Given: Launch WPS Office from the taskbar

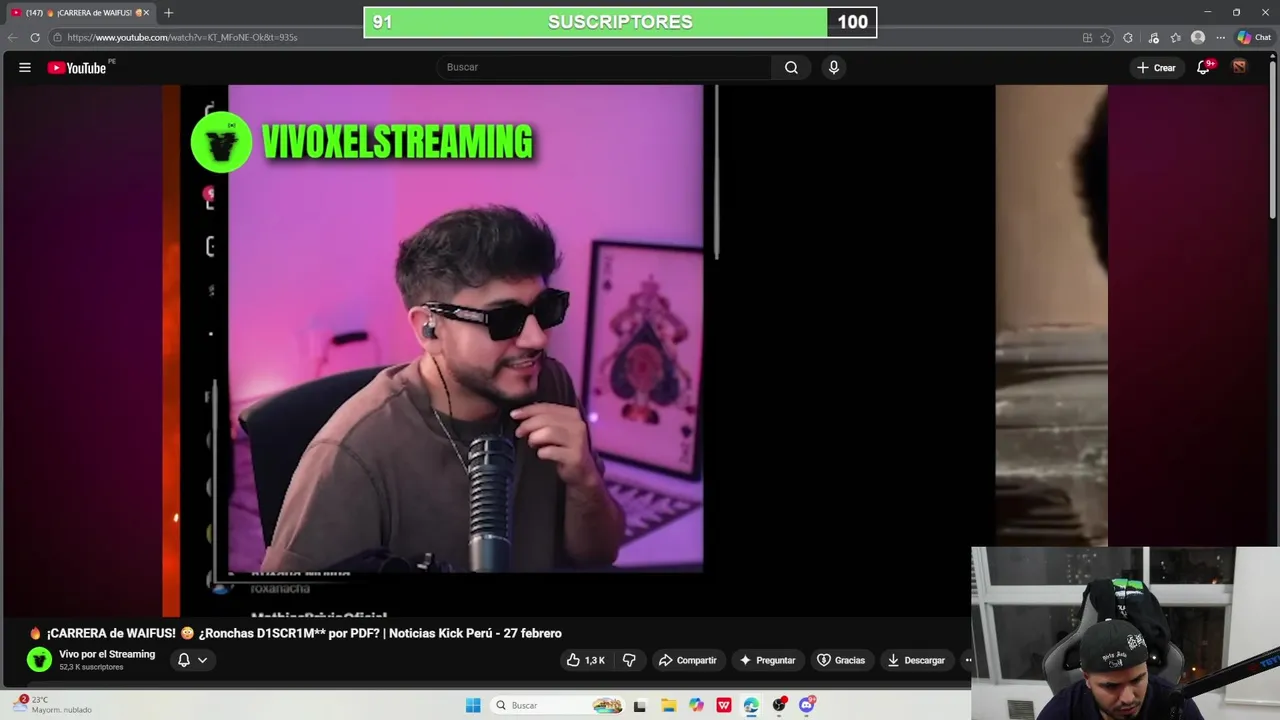Looking at the screenshot, I should pos(724,705).
